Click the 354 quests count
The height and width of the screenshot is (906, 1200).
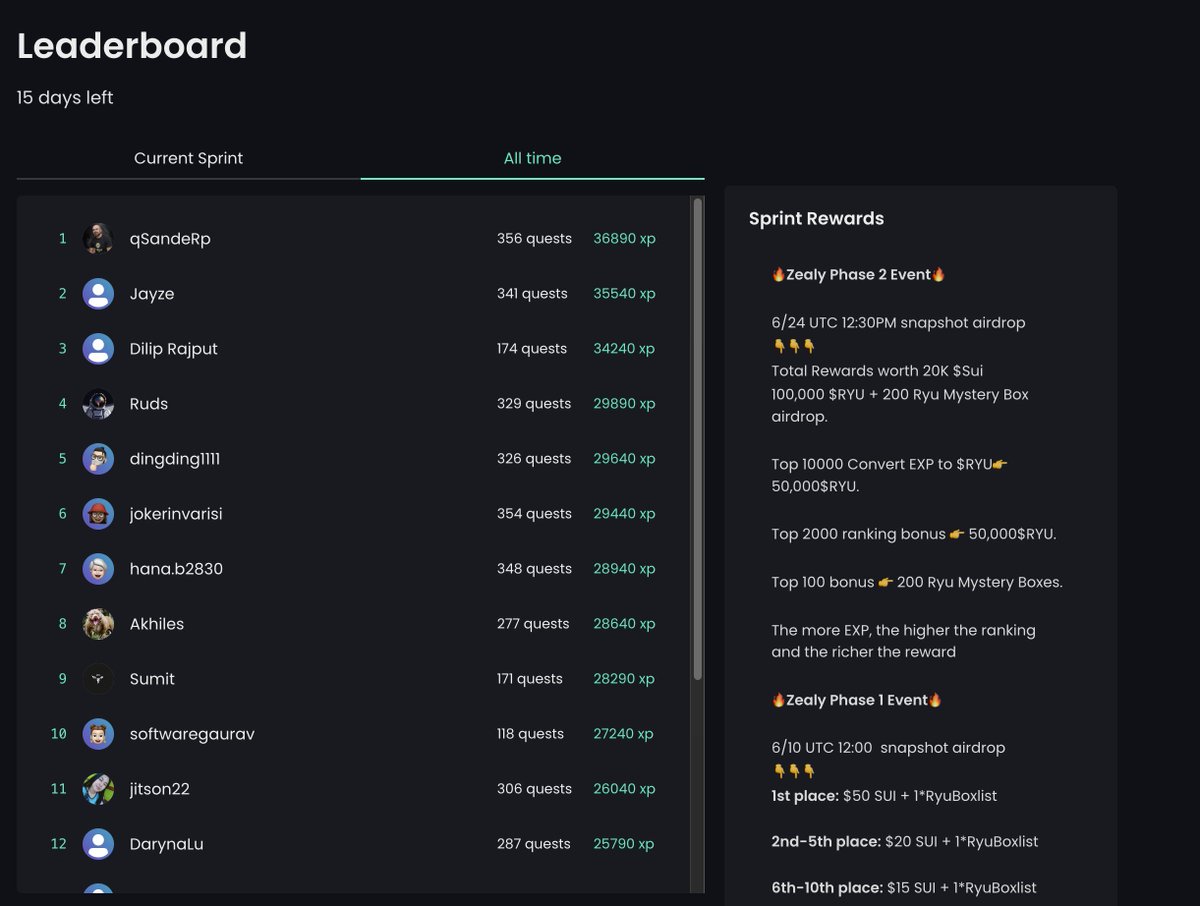(x=534, y=514)
